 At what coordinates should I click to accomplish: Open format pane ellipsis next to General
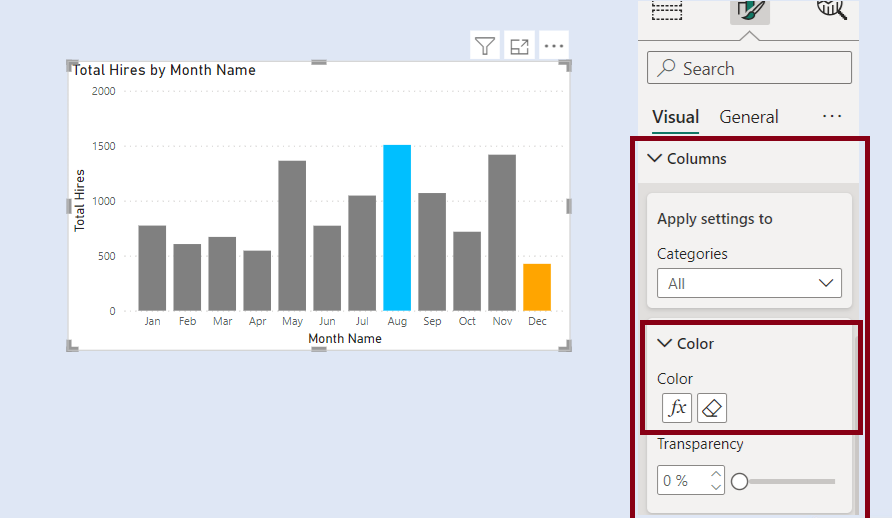[x=832, y=117]
